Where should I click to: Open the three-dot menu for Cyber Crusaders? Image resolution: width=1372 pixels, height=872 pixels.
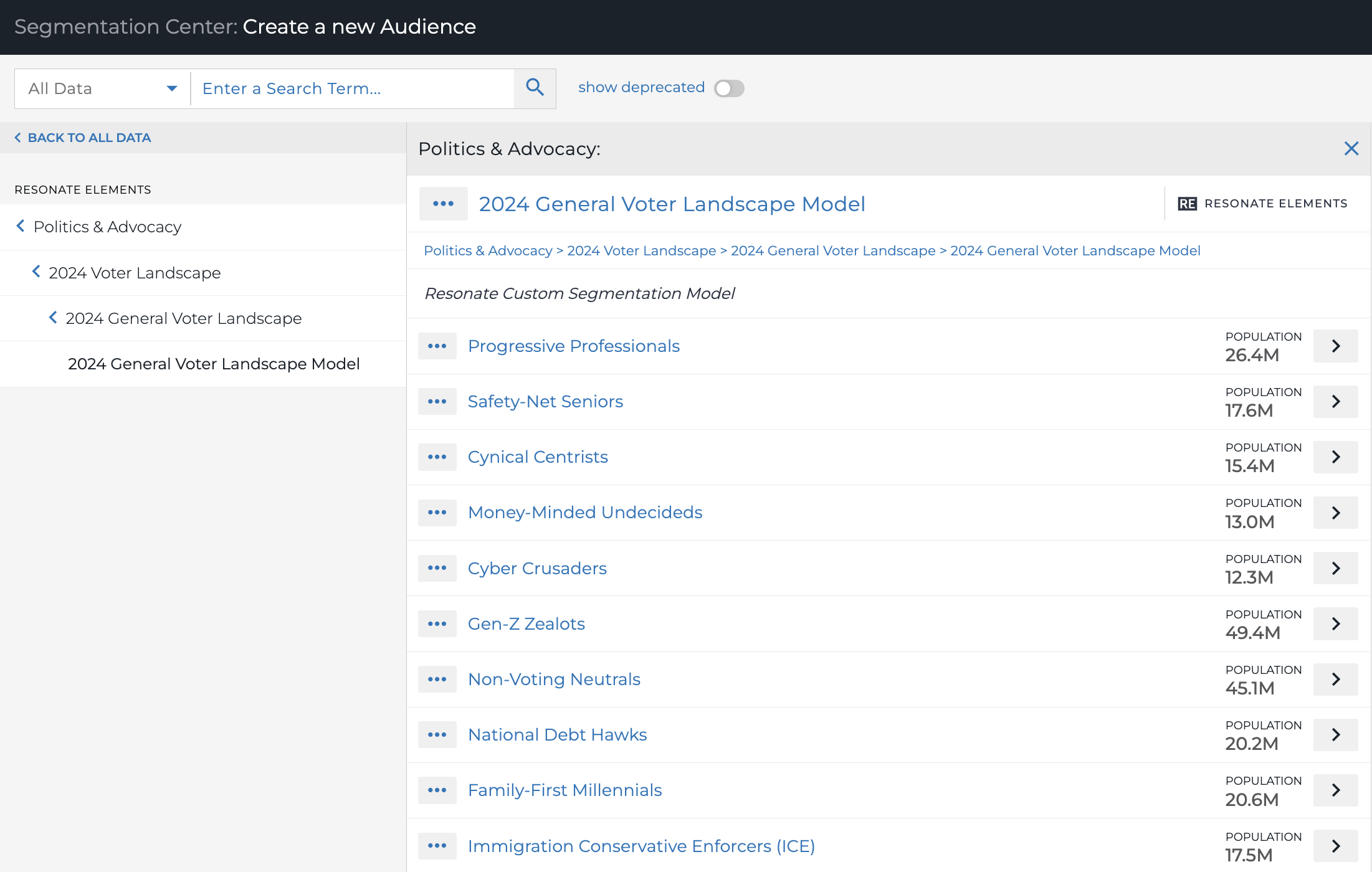tap(437, 568)
